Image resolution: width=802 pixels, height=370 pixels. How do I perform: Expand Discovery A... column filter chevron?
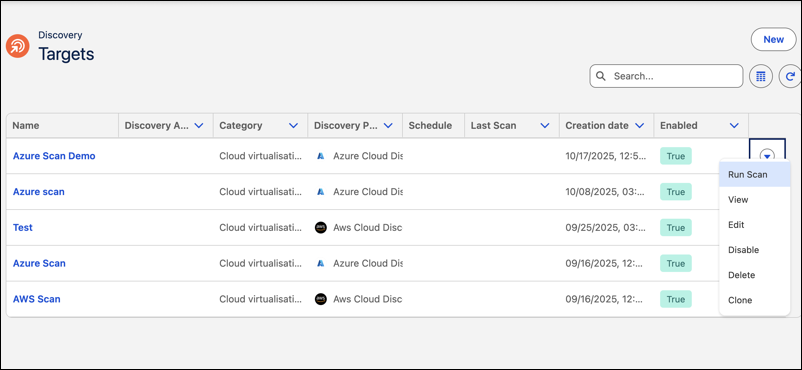point(199,125)
